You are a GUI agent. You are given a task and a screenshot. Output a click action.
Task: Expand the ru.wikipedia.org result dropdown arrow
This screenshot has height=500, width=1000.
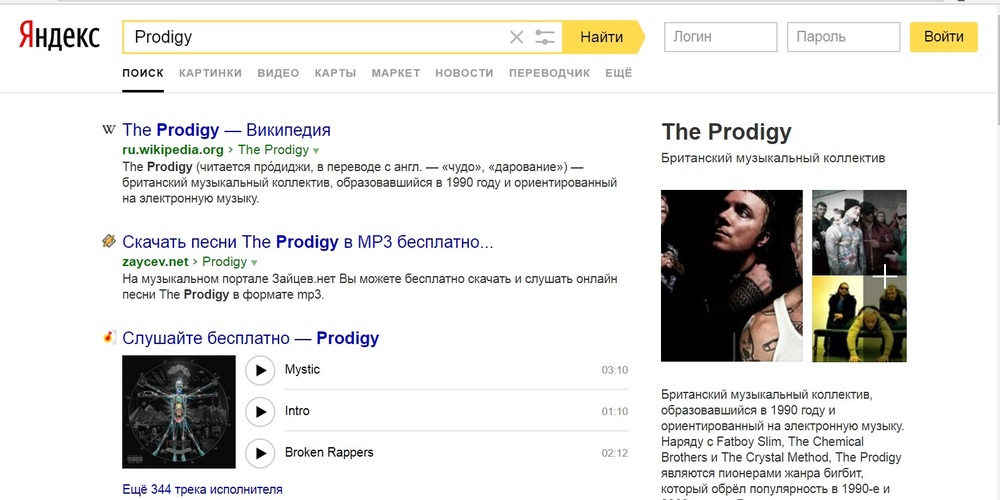click(314, 151)
